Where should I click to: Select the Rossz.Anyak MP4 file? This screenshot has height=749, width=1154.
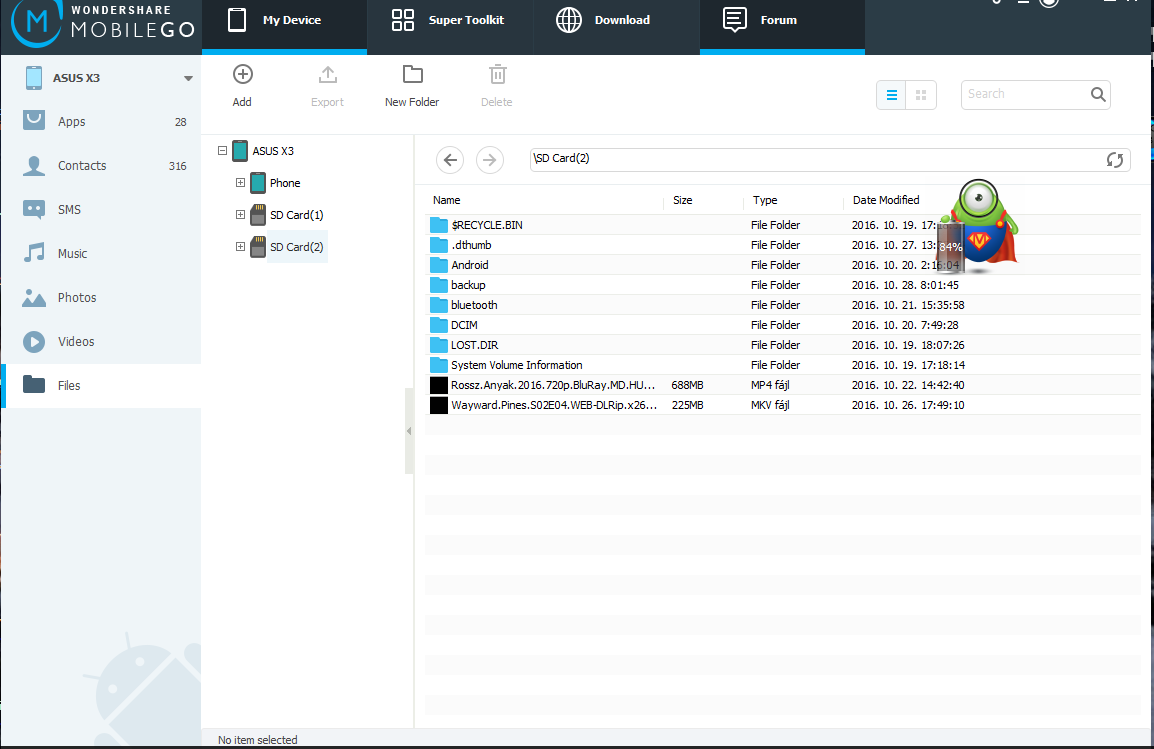pyautogui.click(x=783, y=385)
